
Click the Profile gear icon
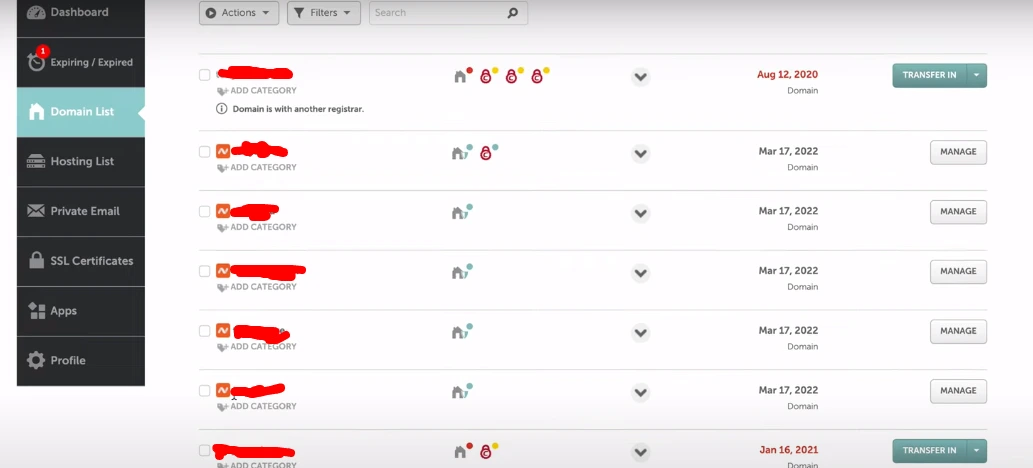tap(36, 360)
